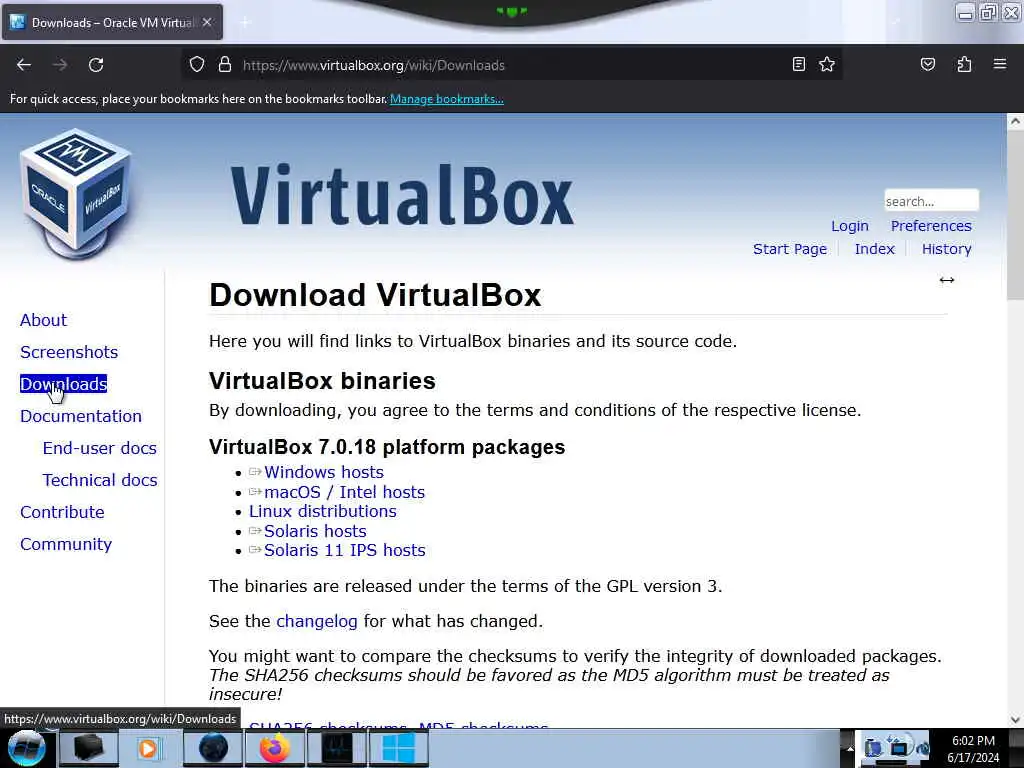The width and height of the screenshot is (1024, 768).
Task: Open the Pocket save icon
Action: [x=928, y=64]
